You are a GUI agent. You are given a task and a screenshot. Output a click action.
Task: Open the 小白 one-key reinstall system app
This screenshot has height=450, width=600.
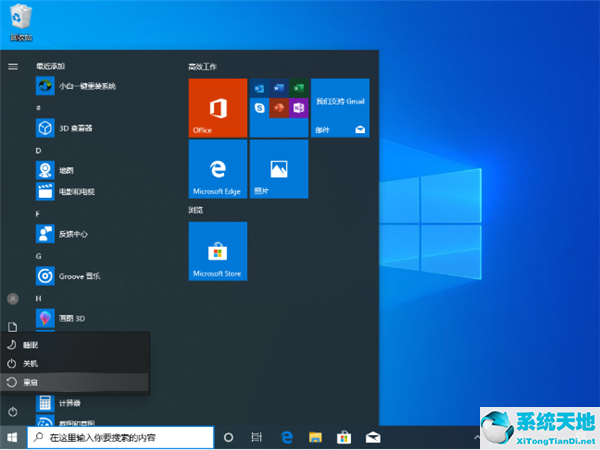pyautogui.click(x=76, y=86)
